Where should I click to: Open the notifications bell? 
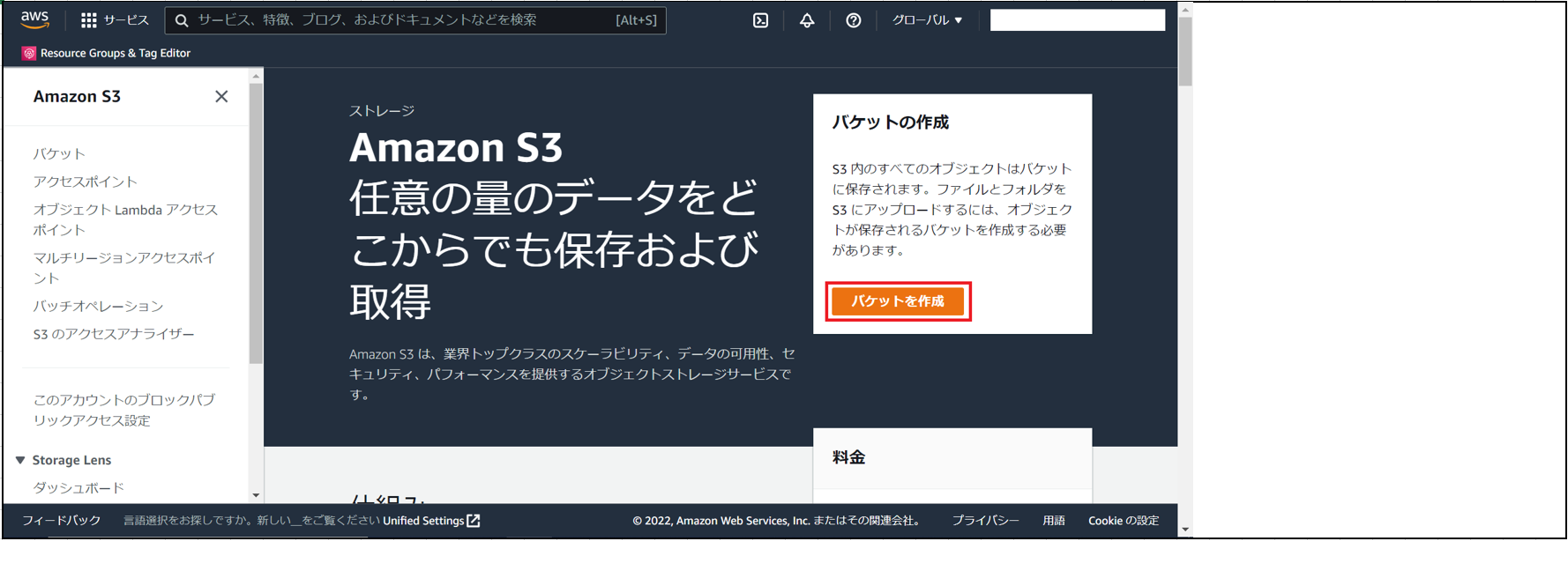click(807, 20)
